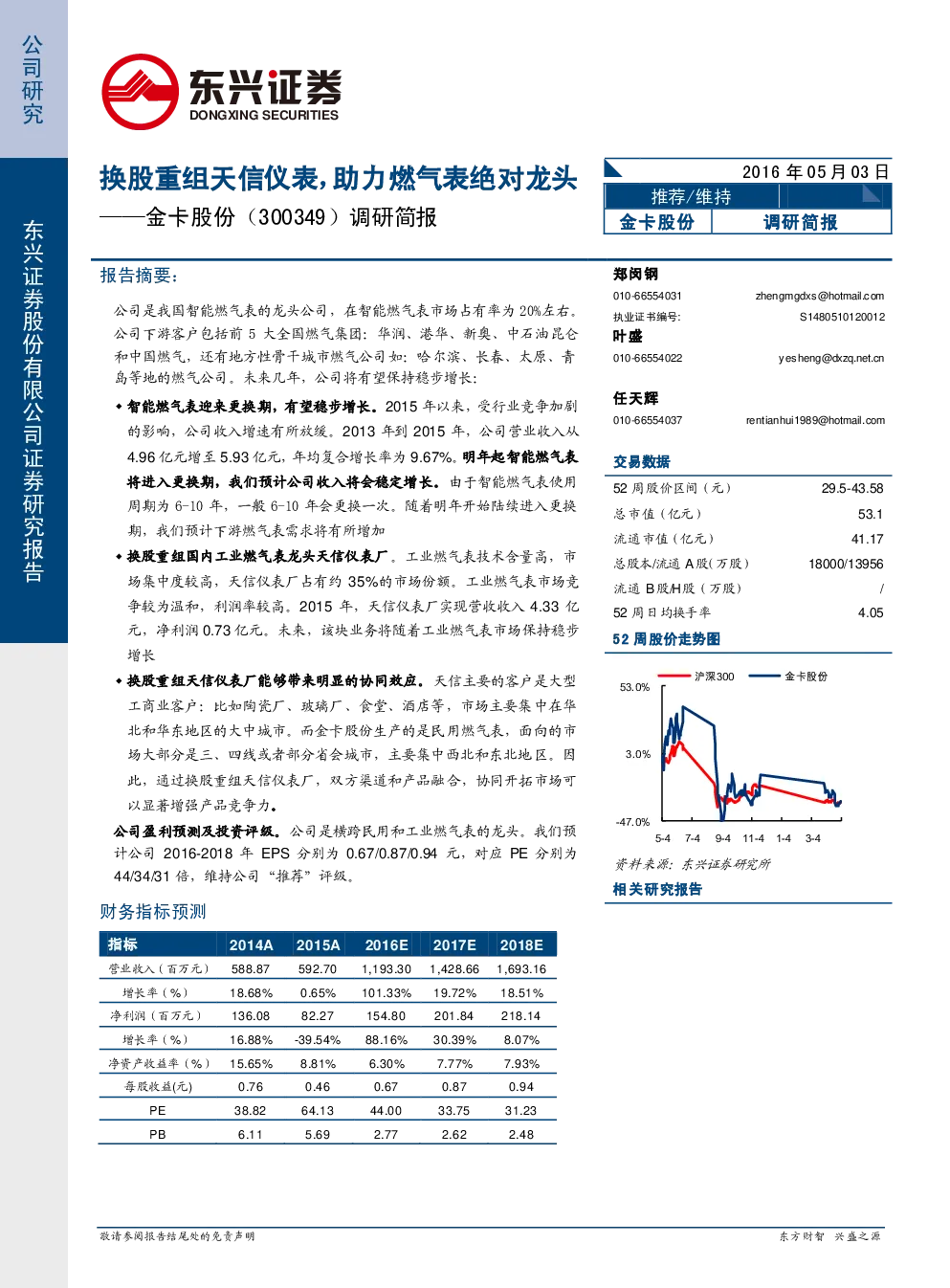This screenshot has width=950, height=1288.
Task: Click the 净资产收益率（%）row label
Action: pos(158,1063)
